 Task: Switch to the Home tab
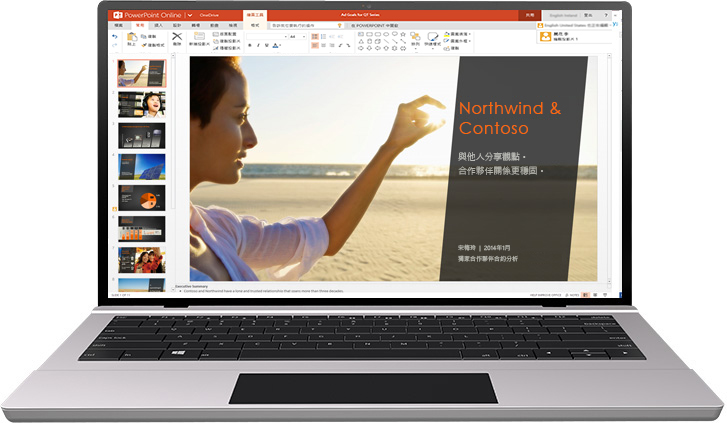point(140,26)
